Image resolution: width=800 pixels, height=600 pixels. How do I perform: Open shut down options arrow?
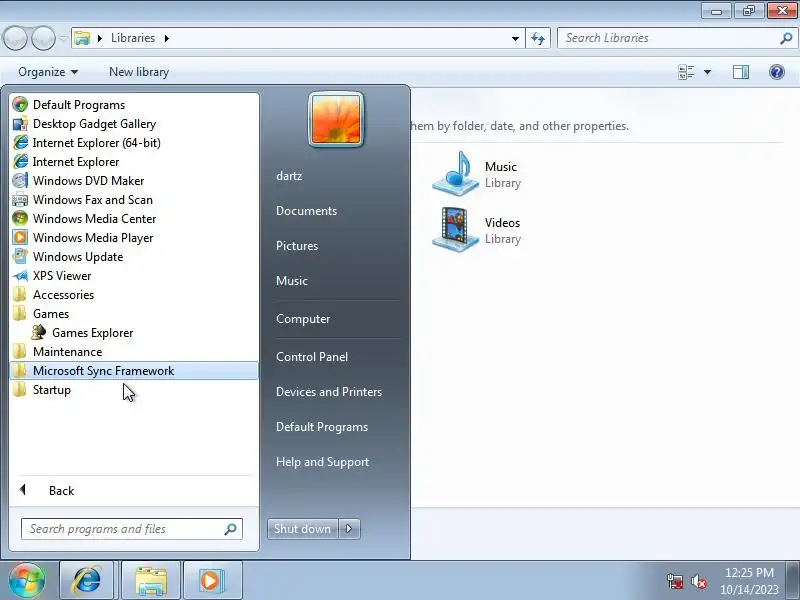tap(349, 529)
